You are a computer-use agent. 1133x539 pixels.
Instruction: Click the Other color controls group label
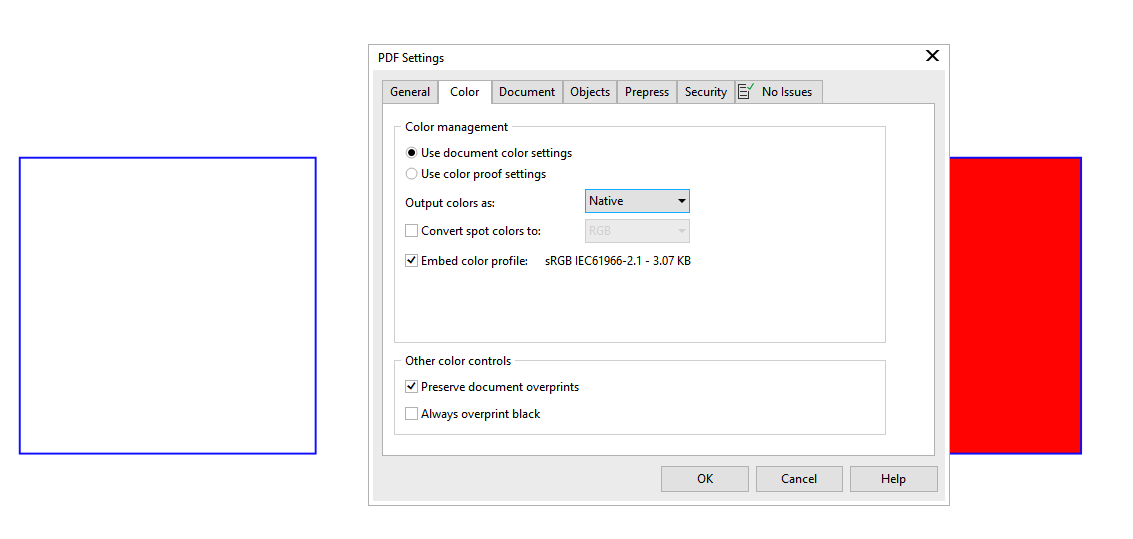[x=458, y=361]
